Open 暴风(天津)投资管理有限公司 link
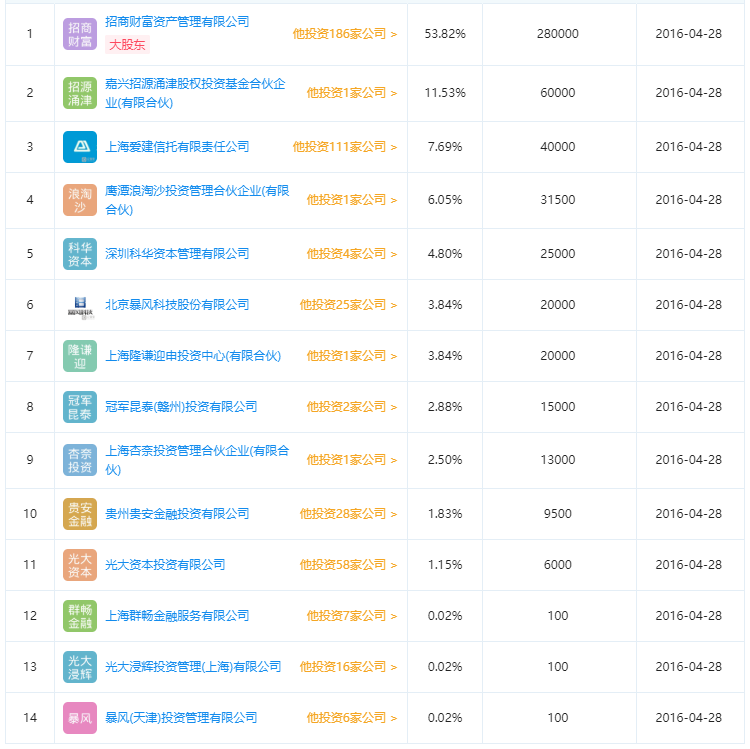The image size is (750, 749). click(x=181, y=718)
